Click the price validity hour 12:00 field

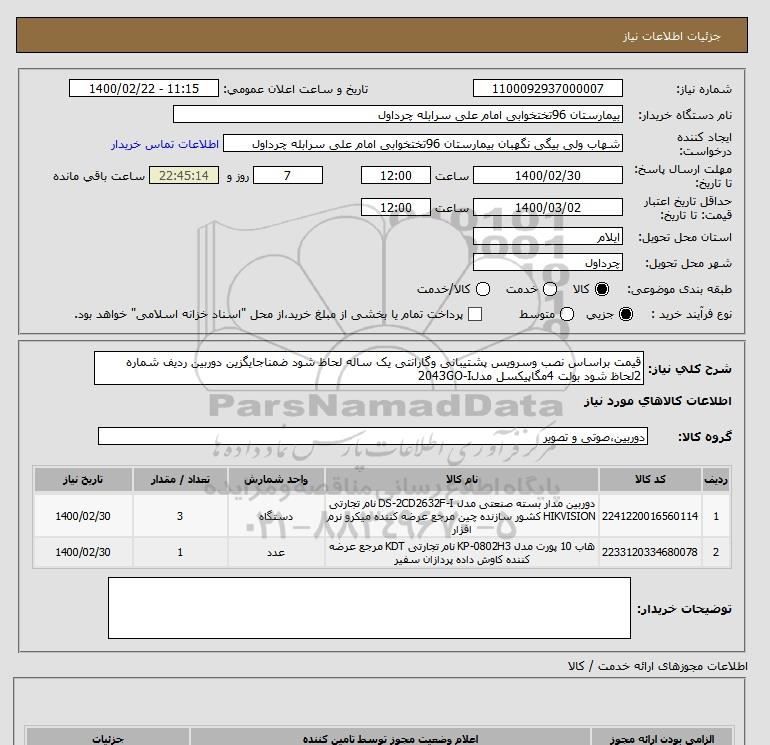(x=396, y=207)
